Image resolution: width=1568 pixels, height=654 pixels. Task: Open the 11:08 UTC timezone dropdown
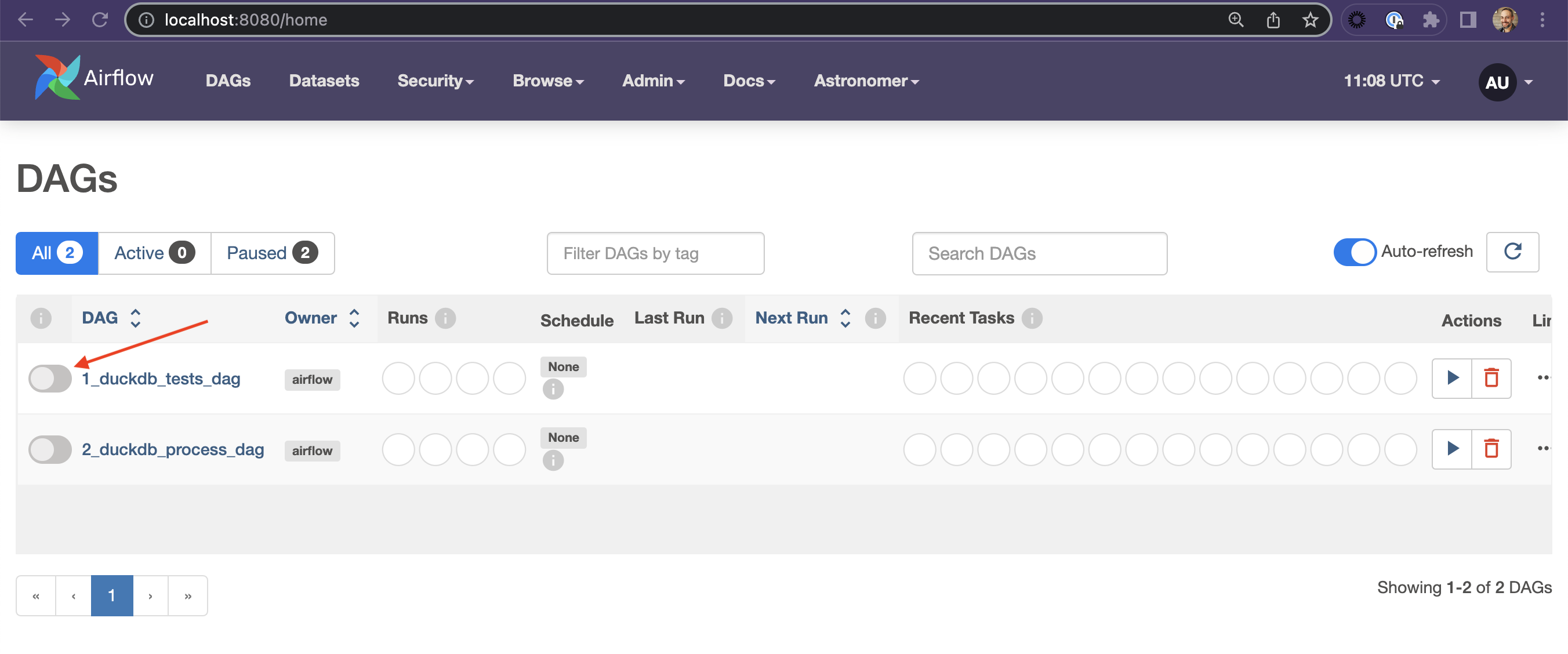pos(1391,81)
